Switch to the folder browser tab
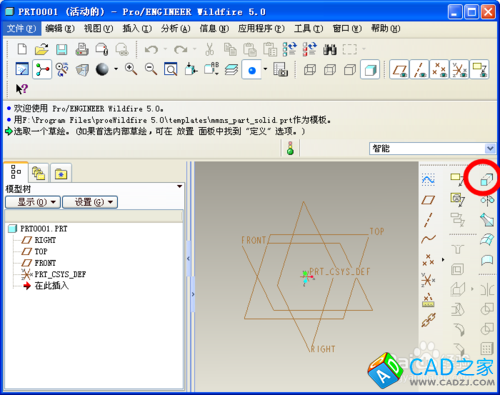500x395 pixels. tap(39, 173)
